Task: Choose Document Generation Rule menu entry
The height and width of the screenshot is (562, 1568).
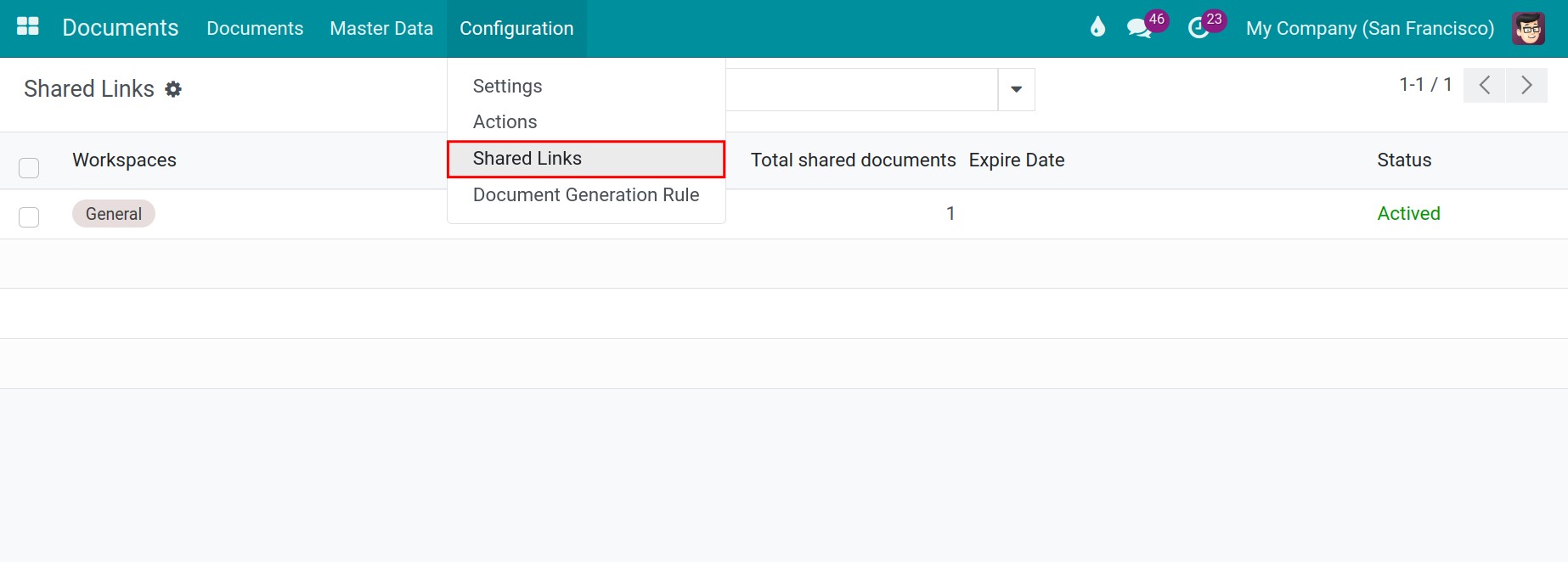Action: point(586,195)
